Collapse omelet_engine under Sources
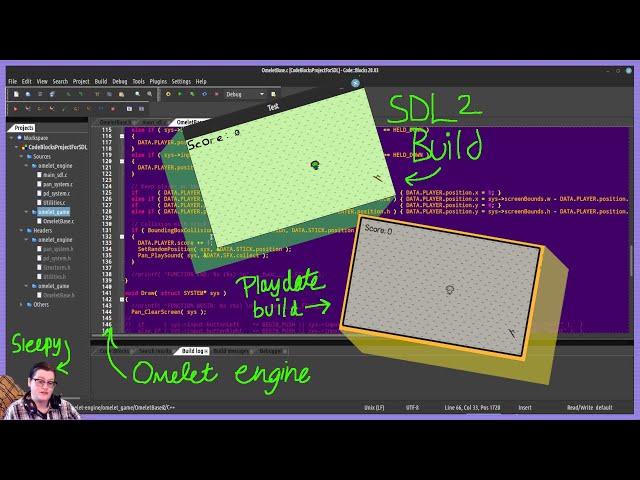The image size is (640, 480). click(x=27, y=166)
